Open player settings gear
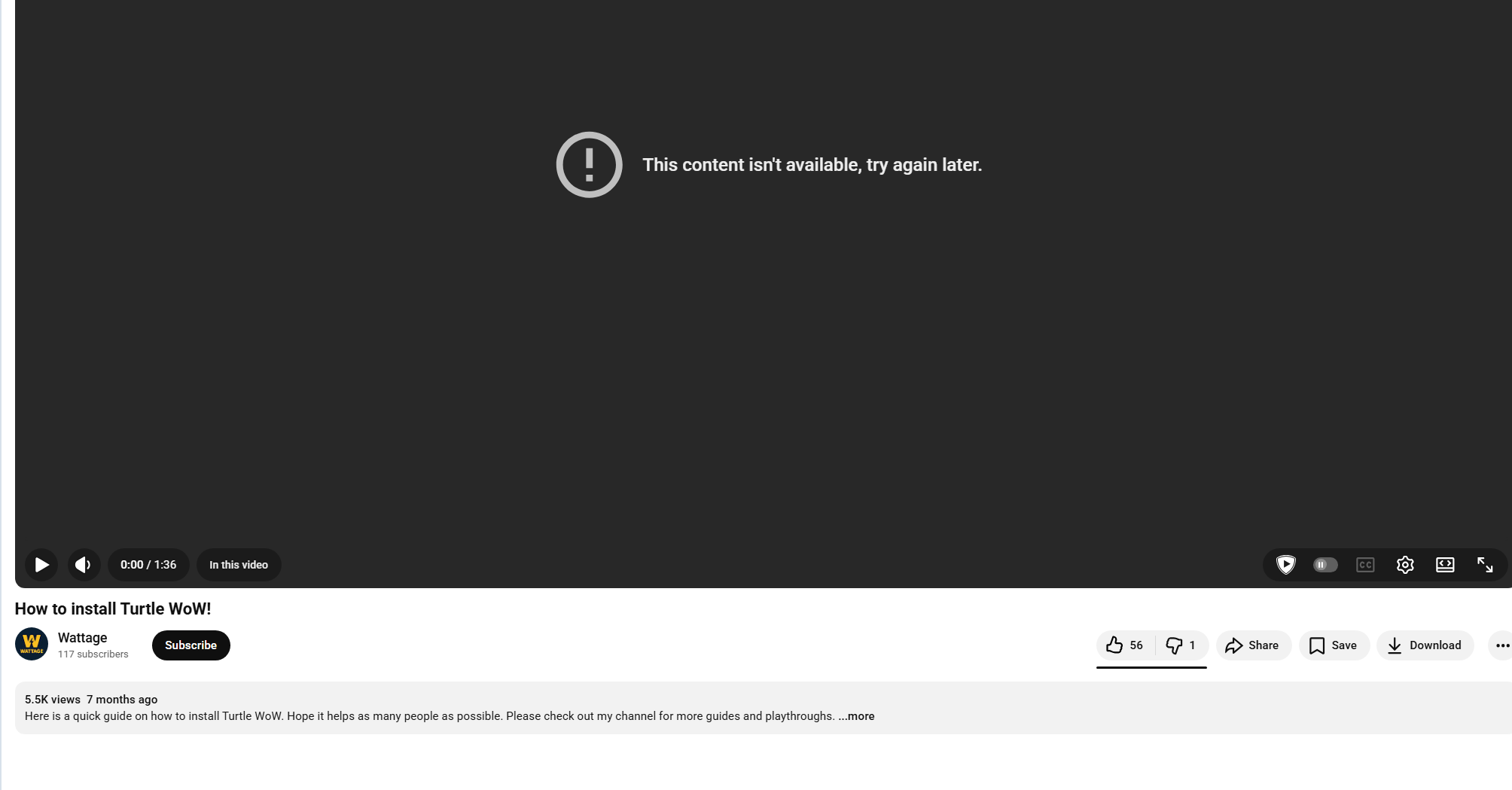 [1405, 565]
